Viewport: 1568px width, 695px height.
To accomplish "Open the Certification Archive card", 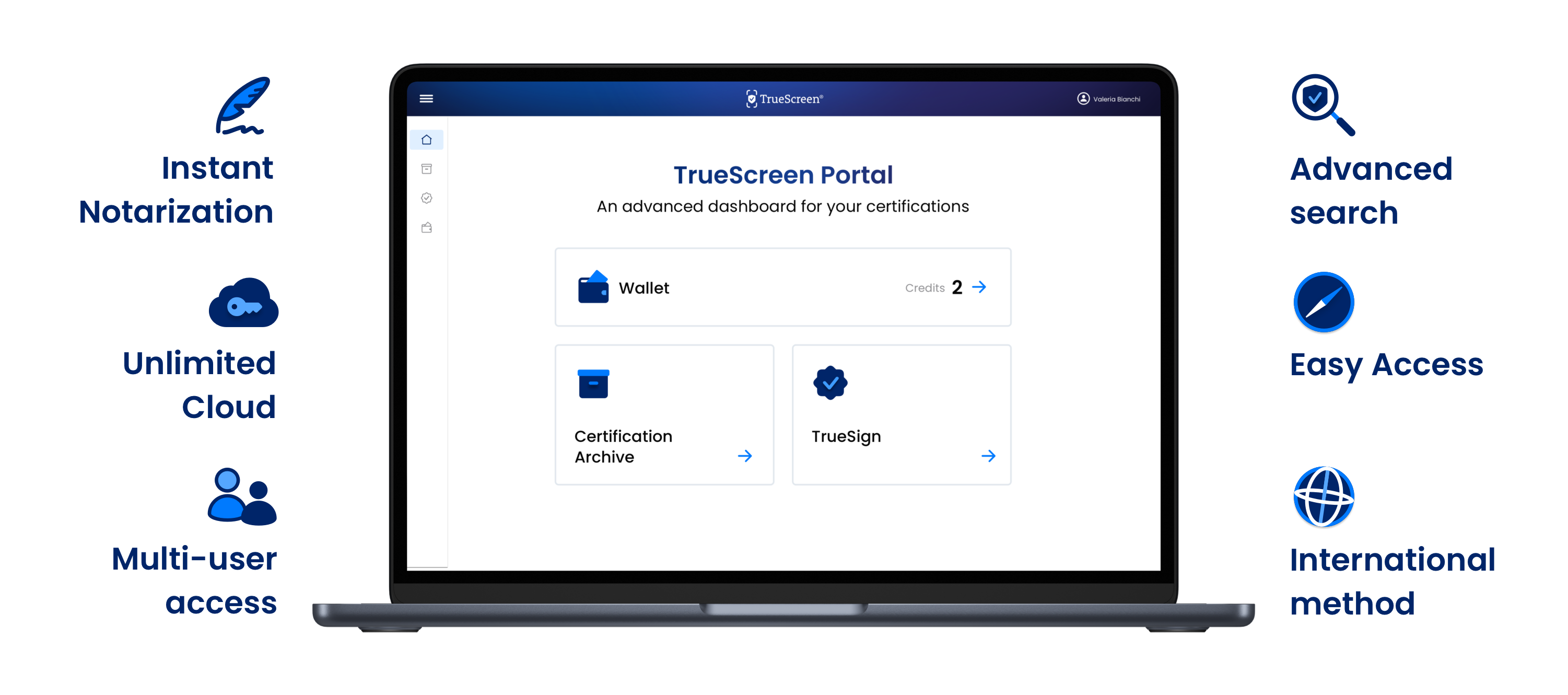I will (x=663, y=414).
